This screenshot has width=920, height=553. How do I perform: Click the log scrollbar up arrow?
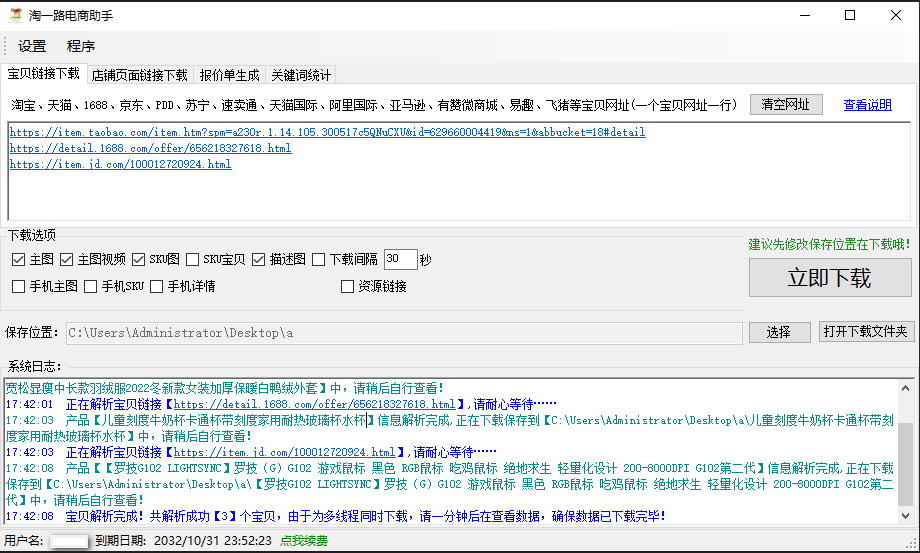[905, 388]
